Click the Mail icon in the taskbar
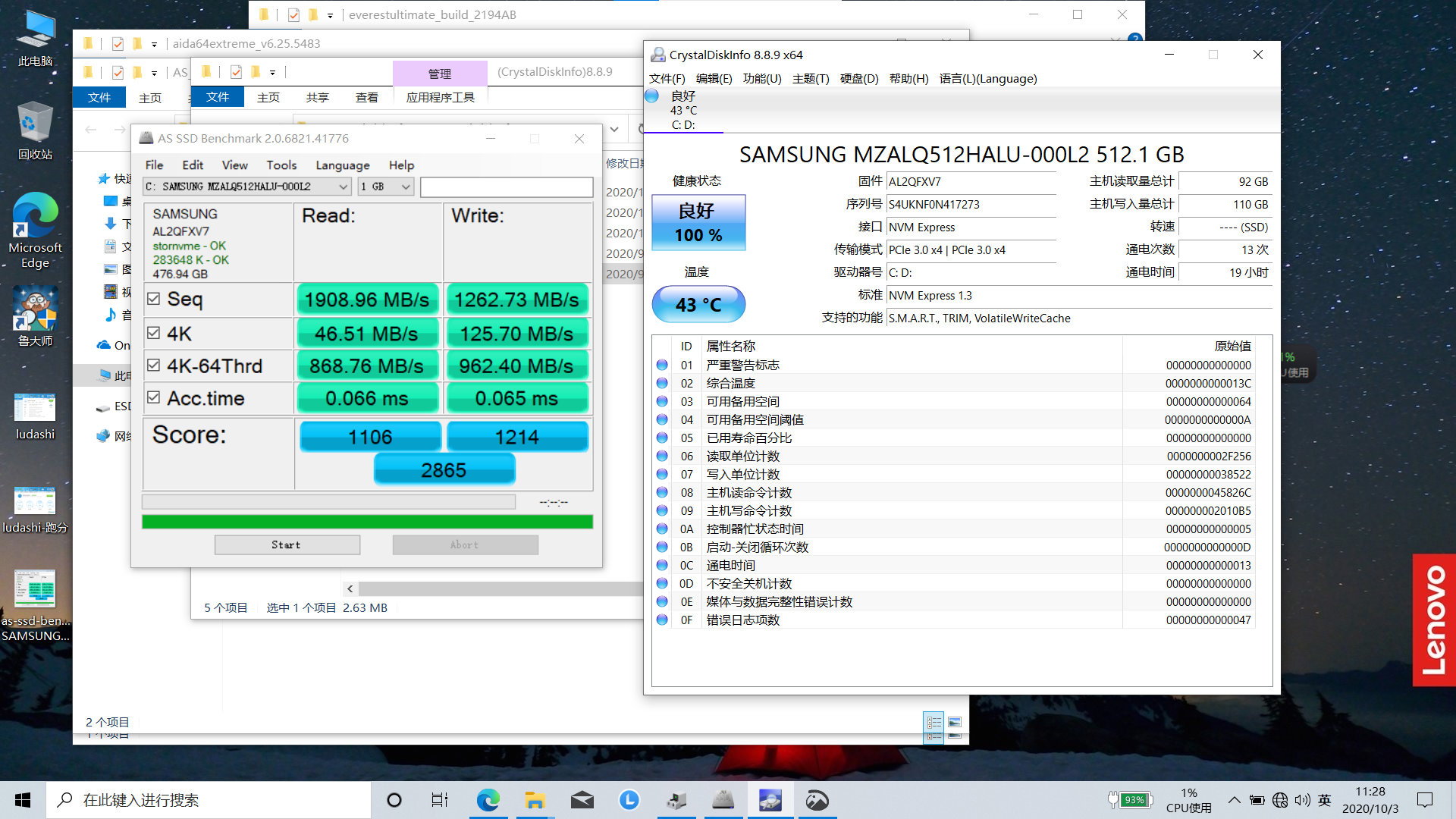Image resolution: width=1456 pixels, height=819 pixels. click(582, 800)
